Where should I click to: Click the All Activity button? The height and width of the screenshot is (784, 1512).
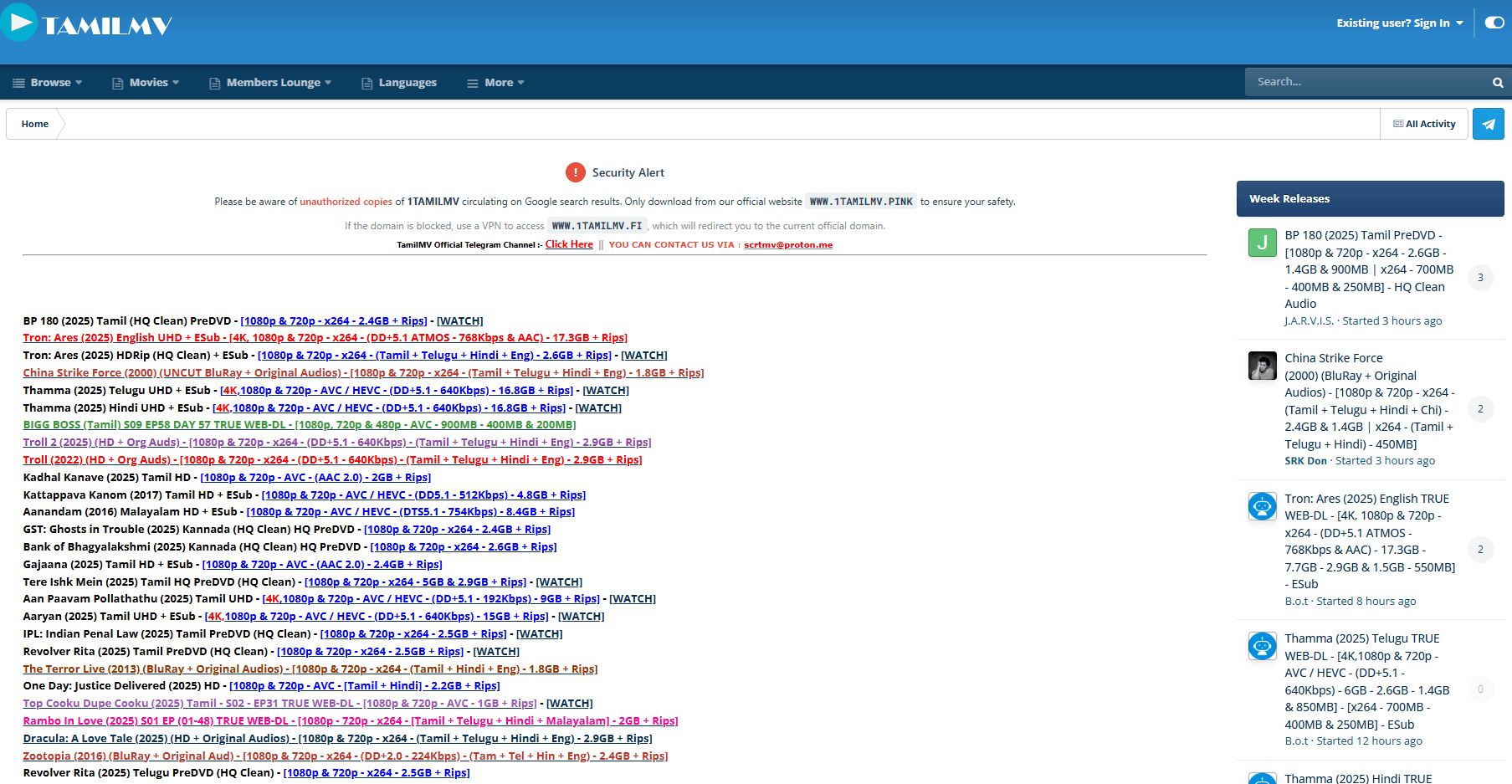point(1424,124)
